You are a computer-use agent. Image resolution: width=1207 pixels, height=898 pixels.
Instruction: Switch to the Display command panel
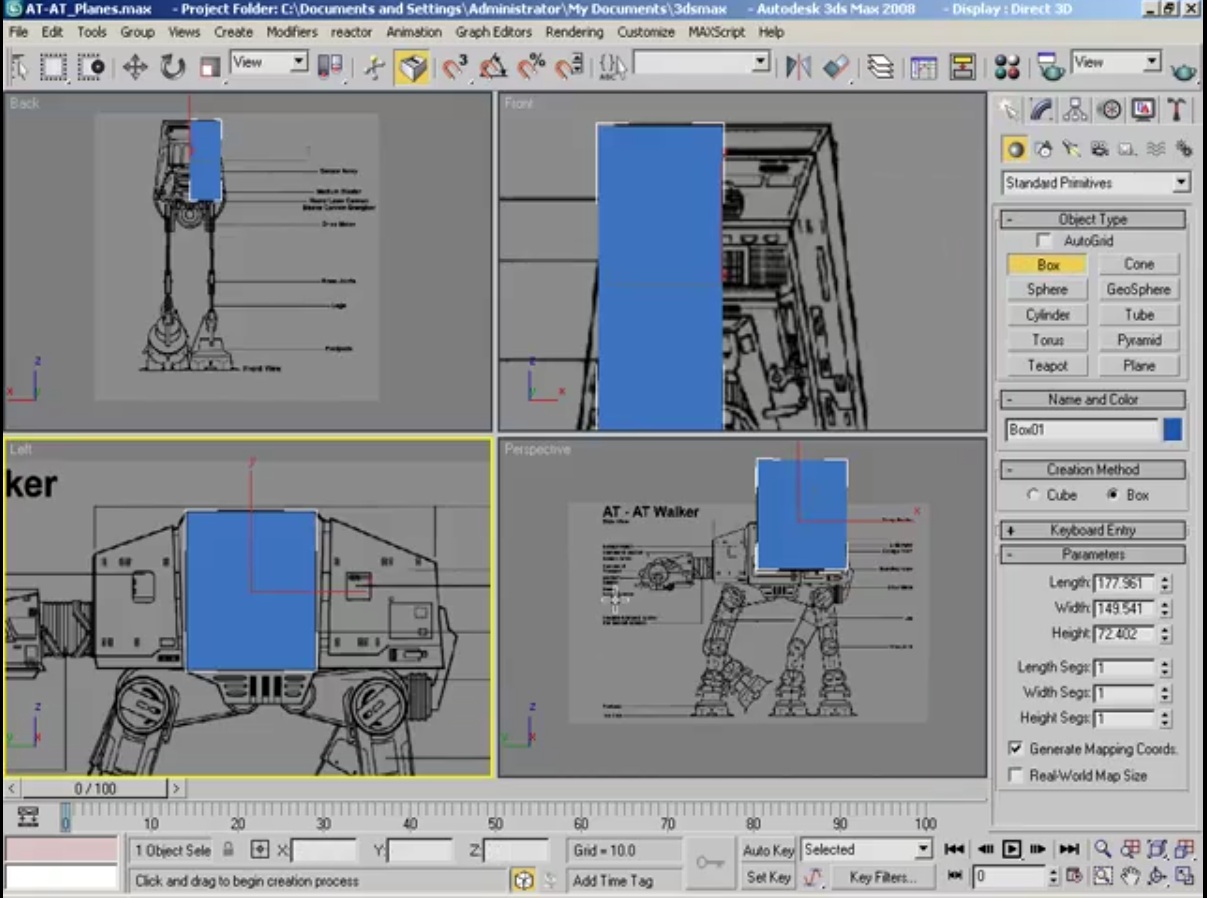click(1143, 109)
